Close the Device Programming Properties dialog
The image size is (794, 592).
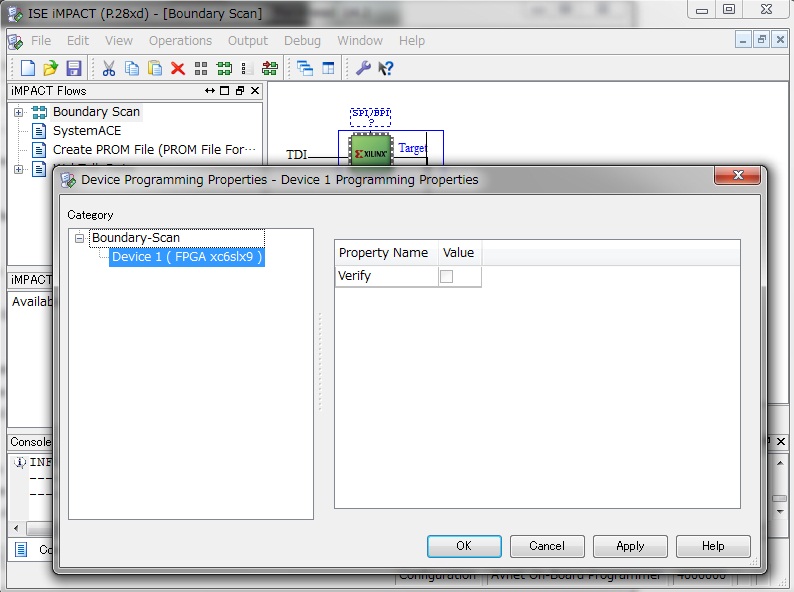point(737,175)
